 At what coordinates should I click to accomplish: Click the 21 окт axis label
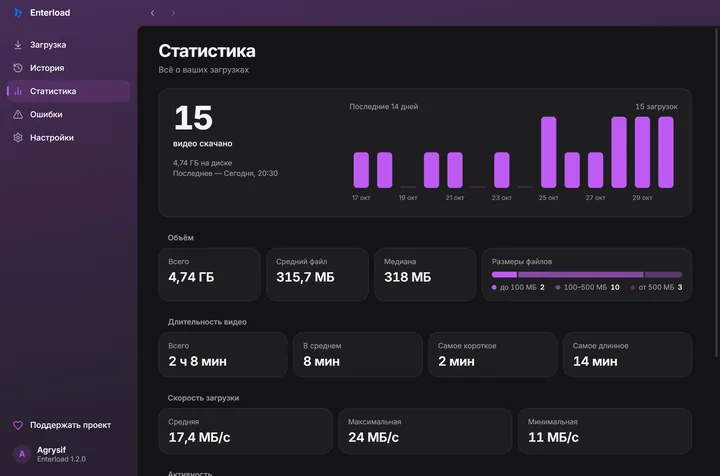[455, 198]
